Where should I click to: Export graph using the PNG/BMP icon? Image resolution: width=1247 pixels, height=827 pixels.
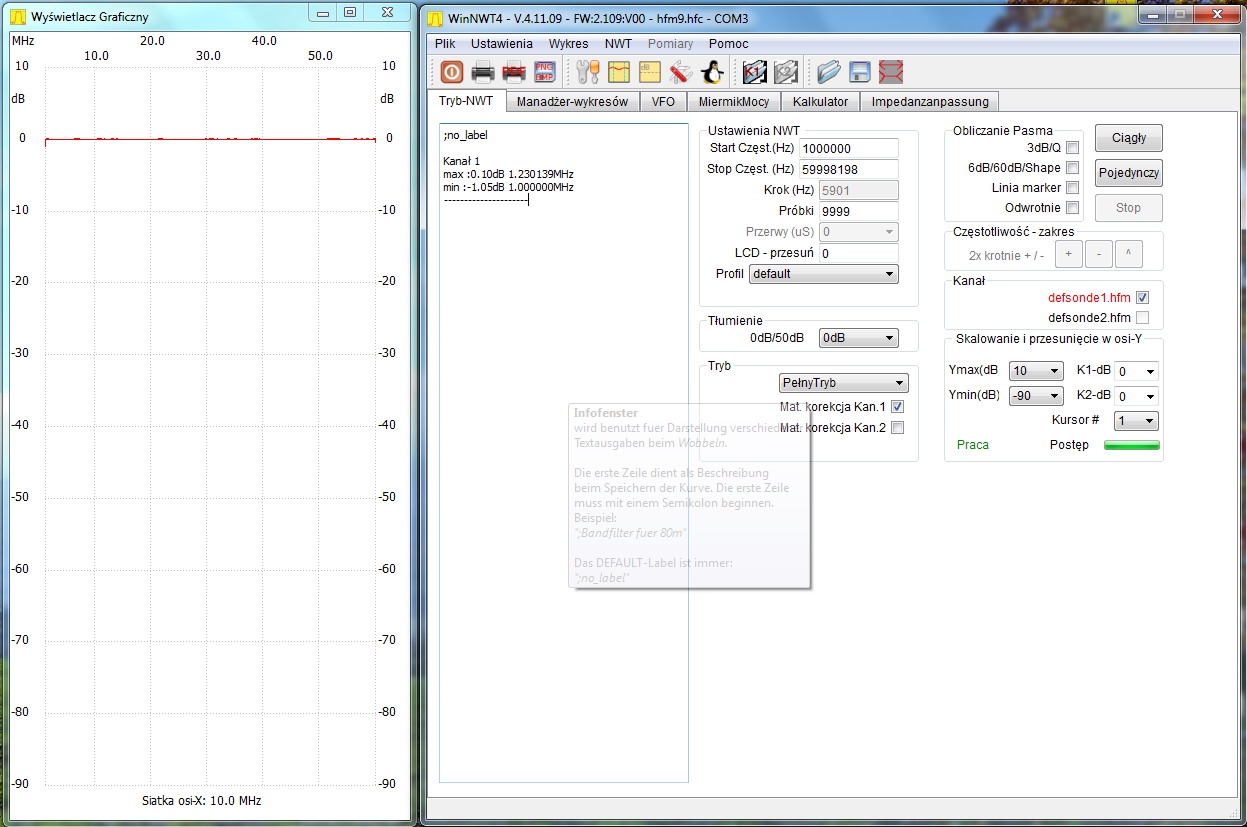click(545, 72)
